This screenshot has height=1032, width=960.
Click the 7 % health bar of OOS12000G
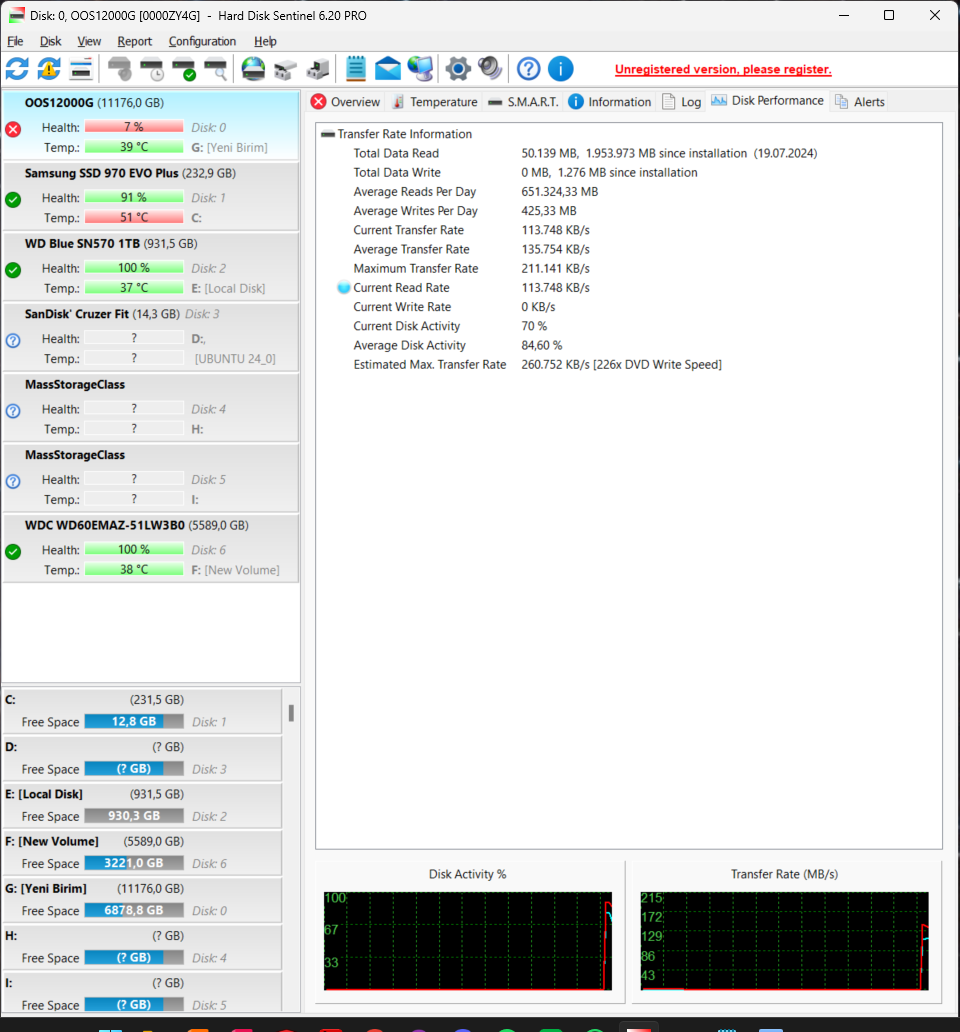click(134, 126)
